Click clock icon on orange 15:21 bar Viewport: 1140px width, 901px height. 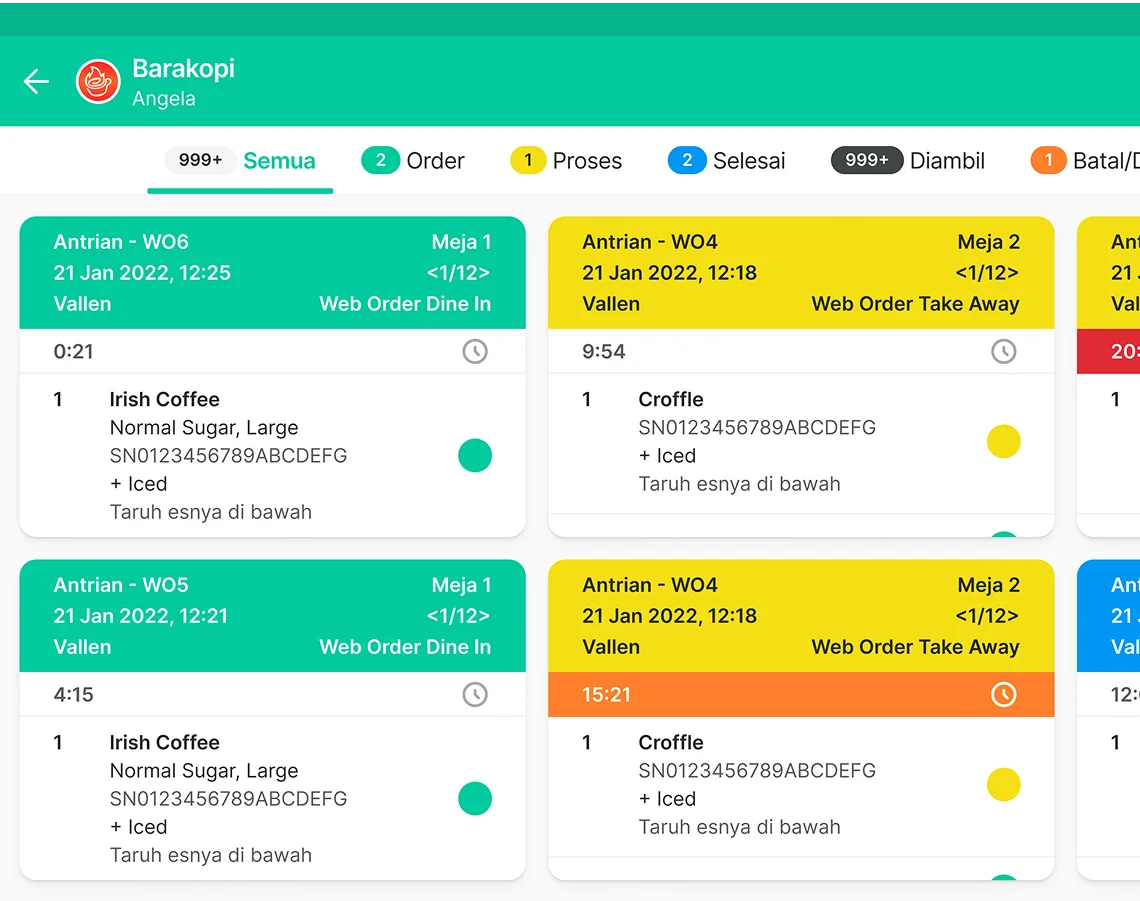[x=1003, y=694]
